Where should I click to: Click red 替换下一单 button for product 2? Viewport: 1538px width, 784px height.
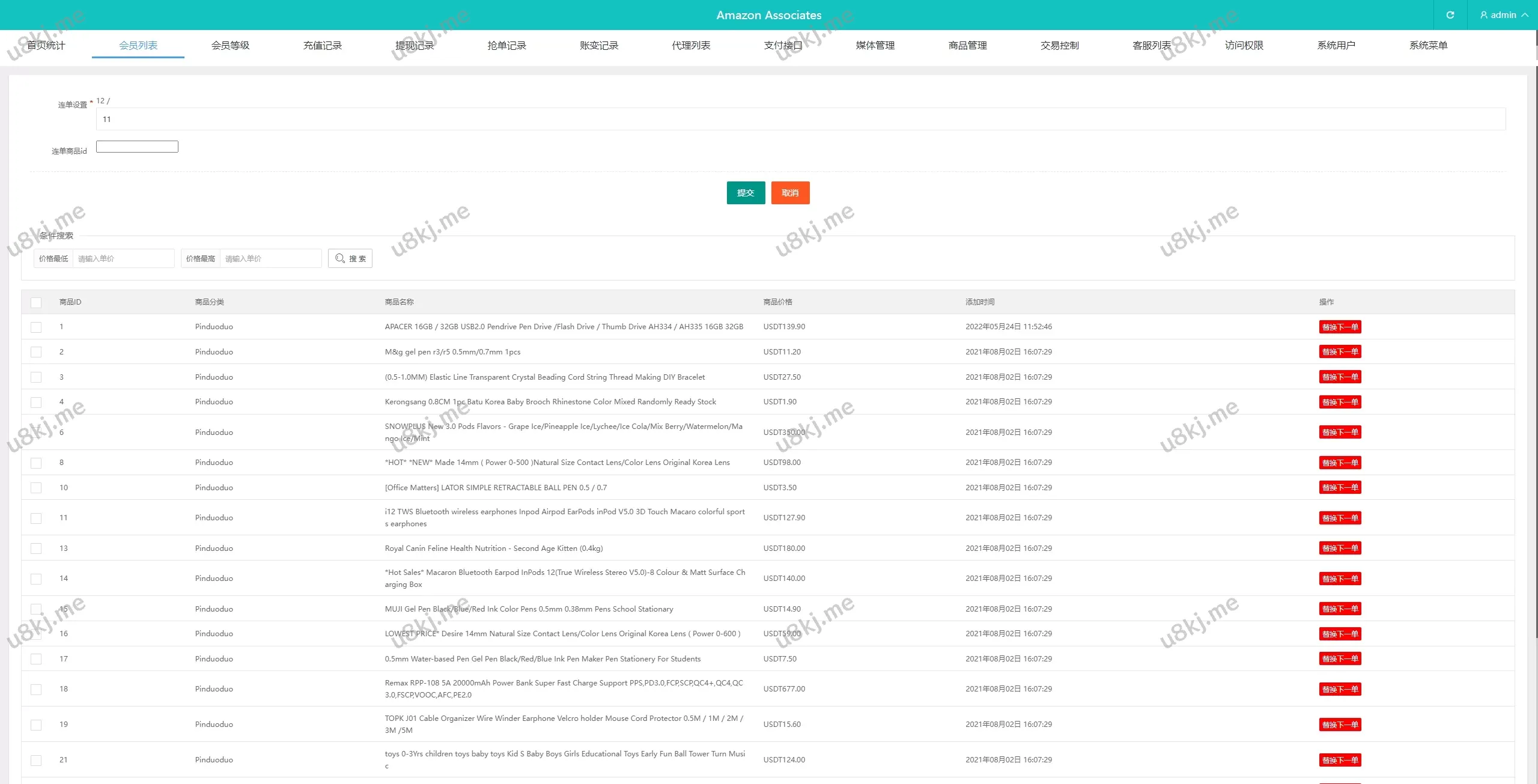(x=1340, y=352)
